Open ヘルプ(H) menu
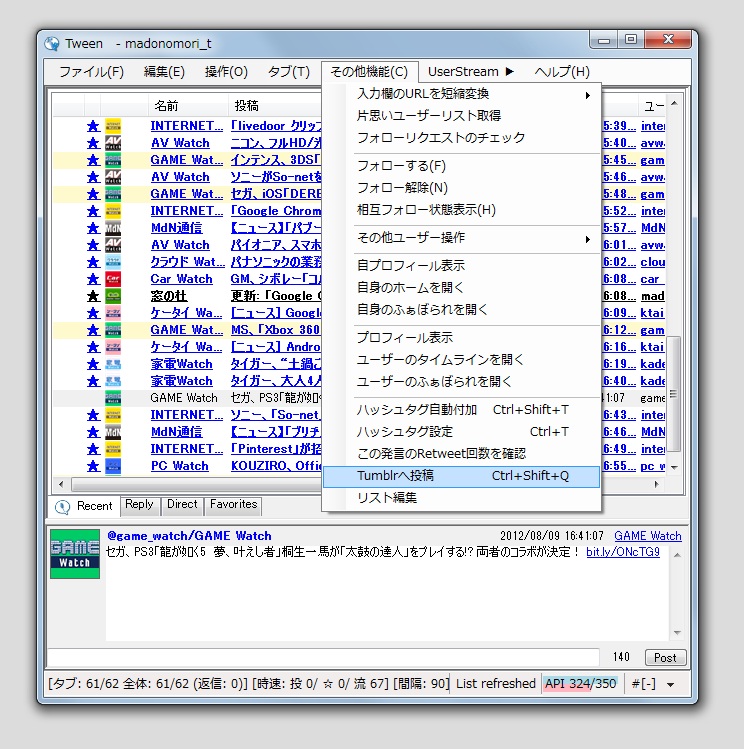744x749 pixels. pyautogui.click(x=562, y=72)
